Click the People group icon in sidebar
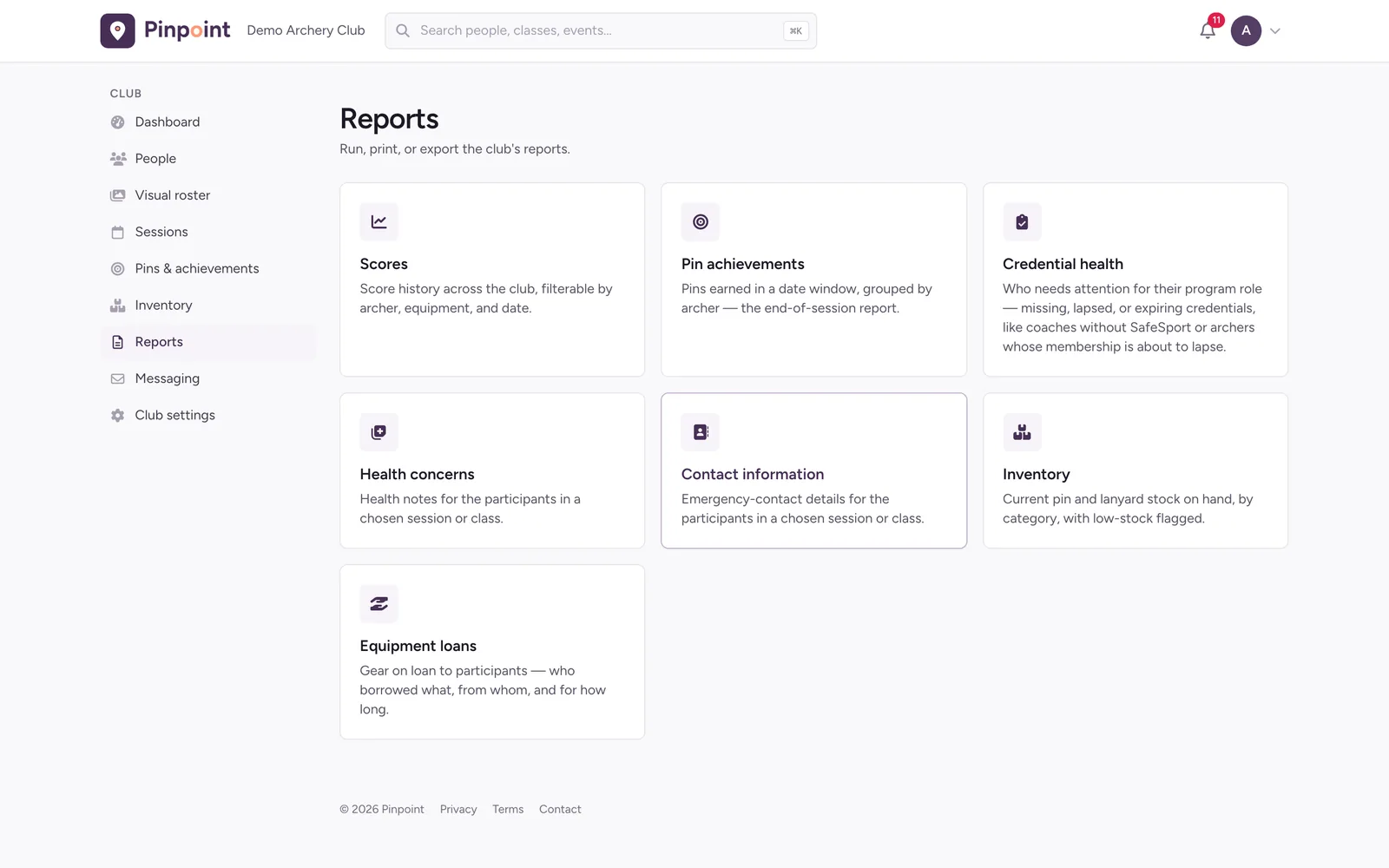 (x=118, y=159)
